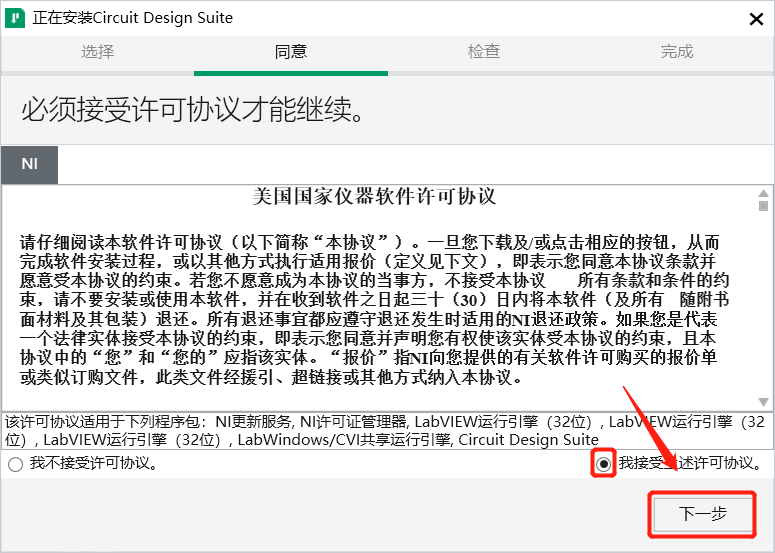Switch to the 同意 step tab
Screen dimensions: 775x553
point(291,51)
